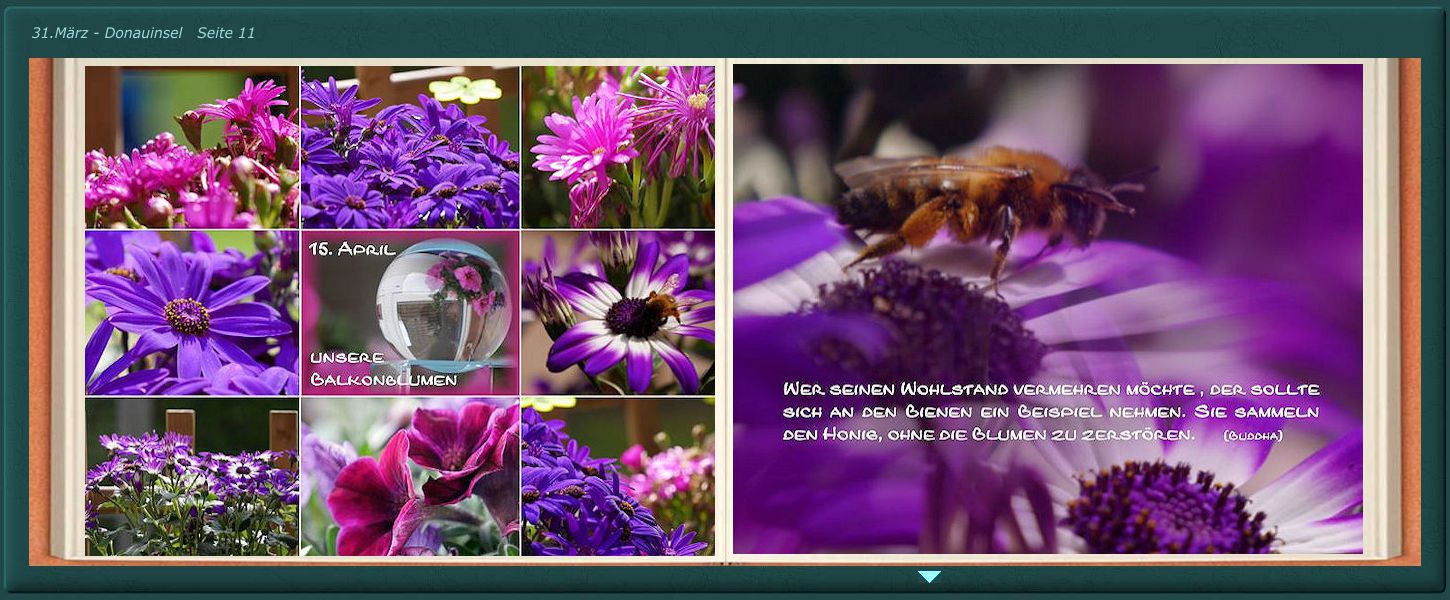1450x600 pixels.
Task: Open the purple flowers by wooden fence photo
Action: tap(192, 477)
